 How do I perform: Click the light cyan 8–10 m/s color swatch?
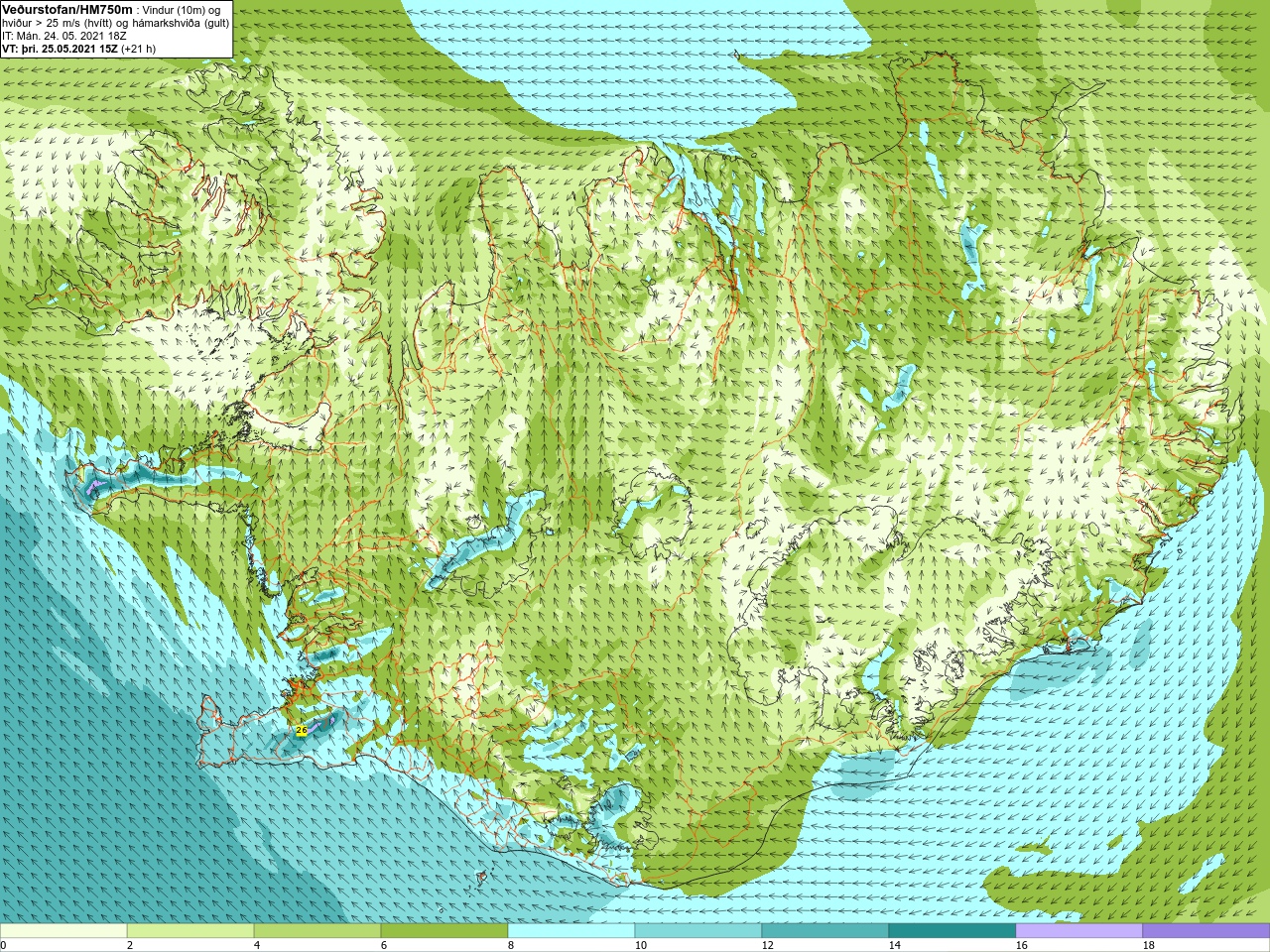click(571, 931)
